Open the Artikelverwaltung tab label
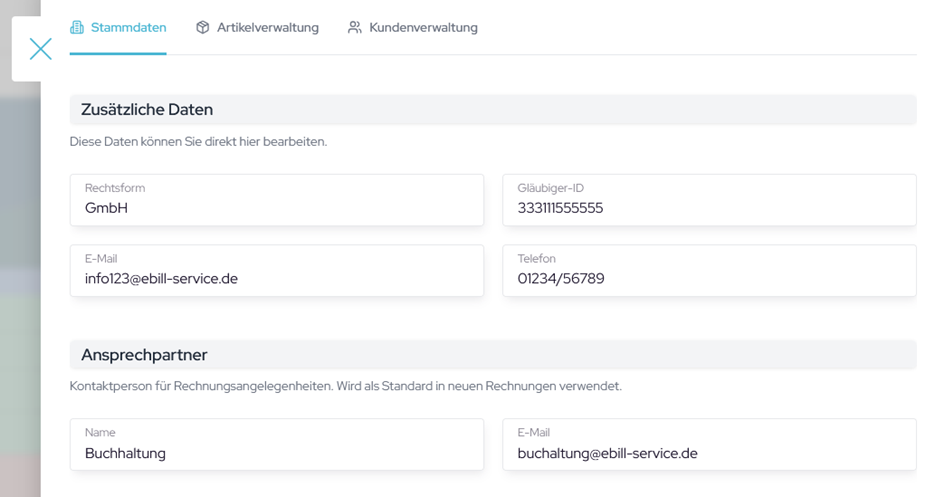945x497 pixels. point(267,28)
